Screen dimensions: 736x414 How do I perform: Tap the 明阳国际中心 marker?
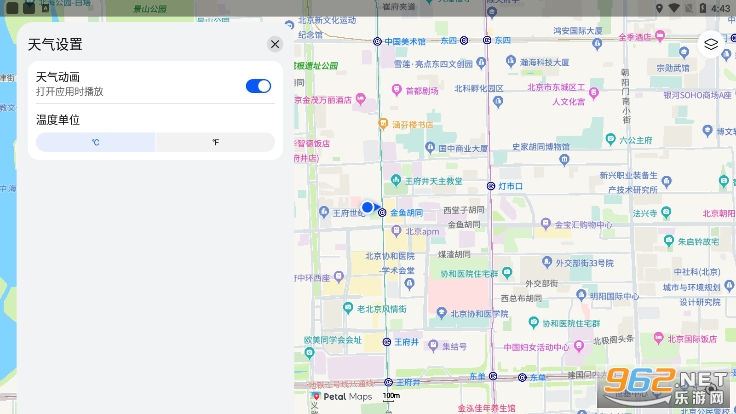[581, 295]
